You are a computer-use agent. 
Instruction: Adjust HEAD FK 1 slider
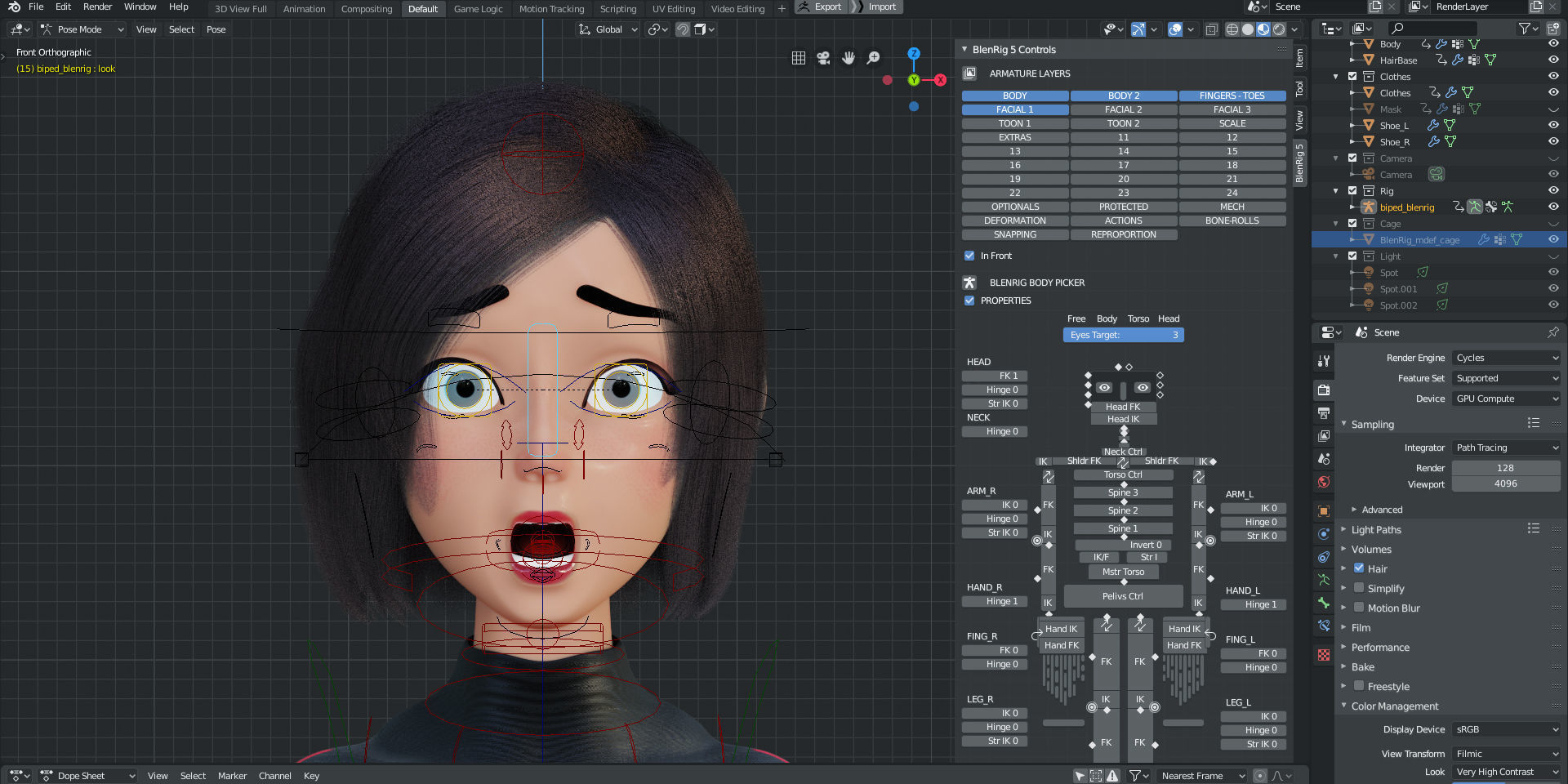(995, 376)
